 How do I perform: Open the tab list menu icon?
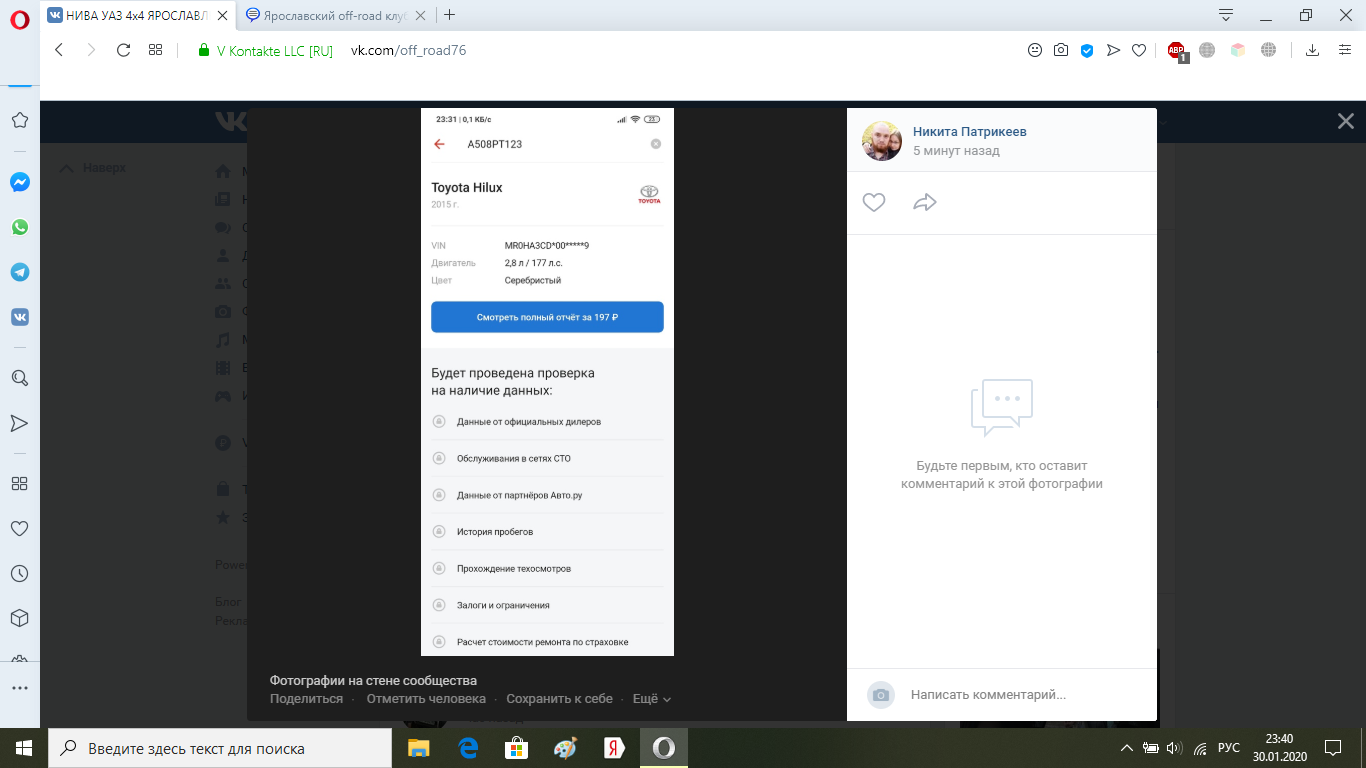point(1226,15)
